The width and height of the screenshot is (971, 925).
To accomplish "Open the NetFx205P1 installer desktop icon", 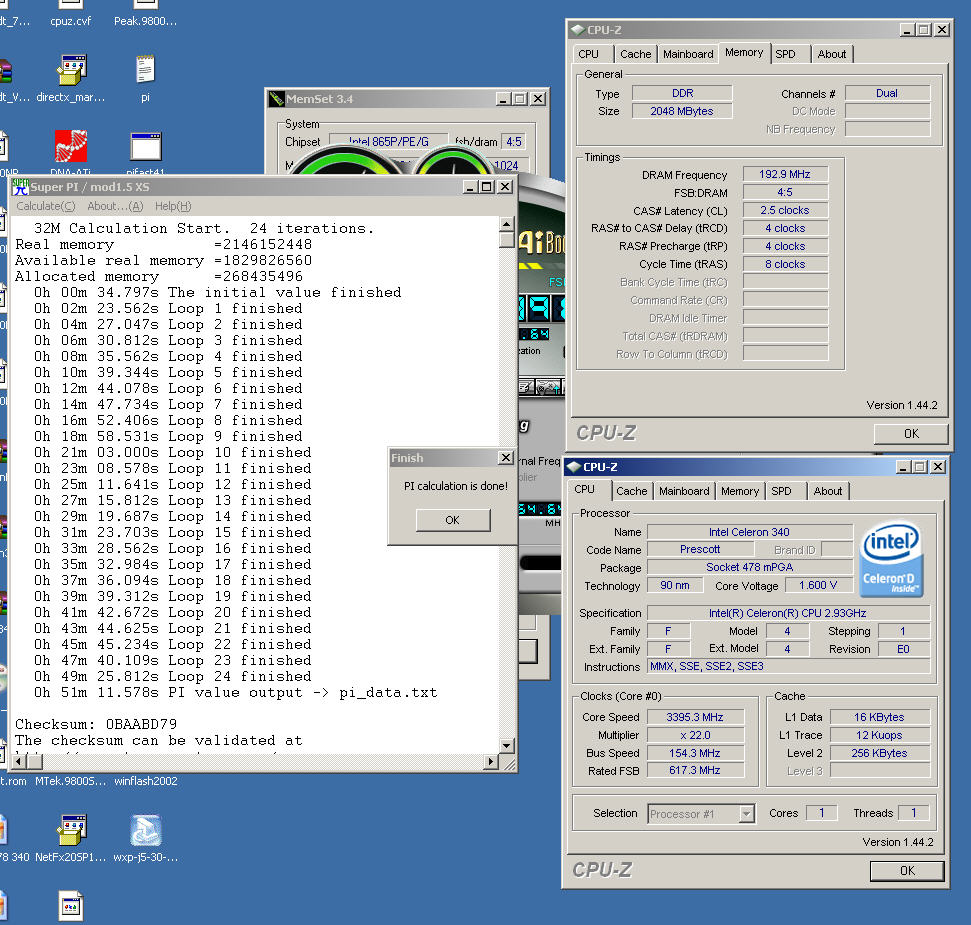I will 71,830.
